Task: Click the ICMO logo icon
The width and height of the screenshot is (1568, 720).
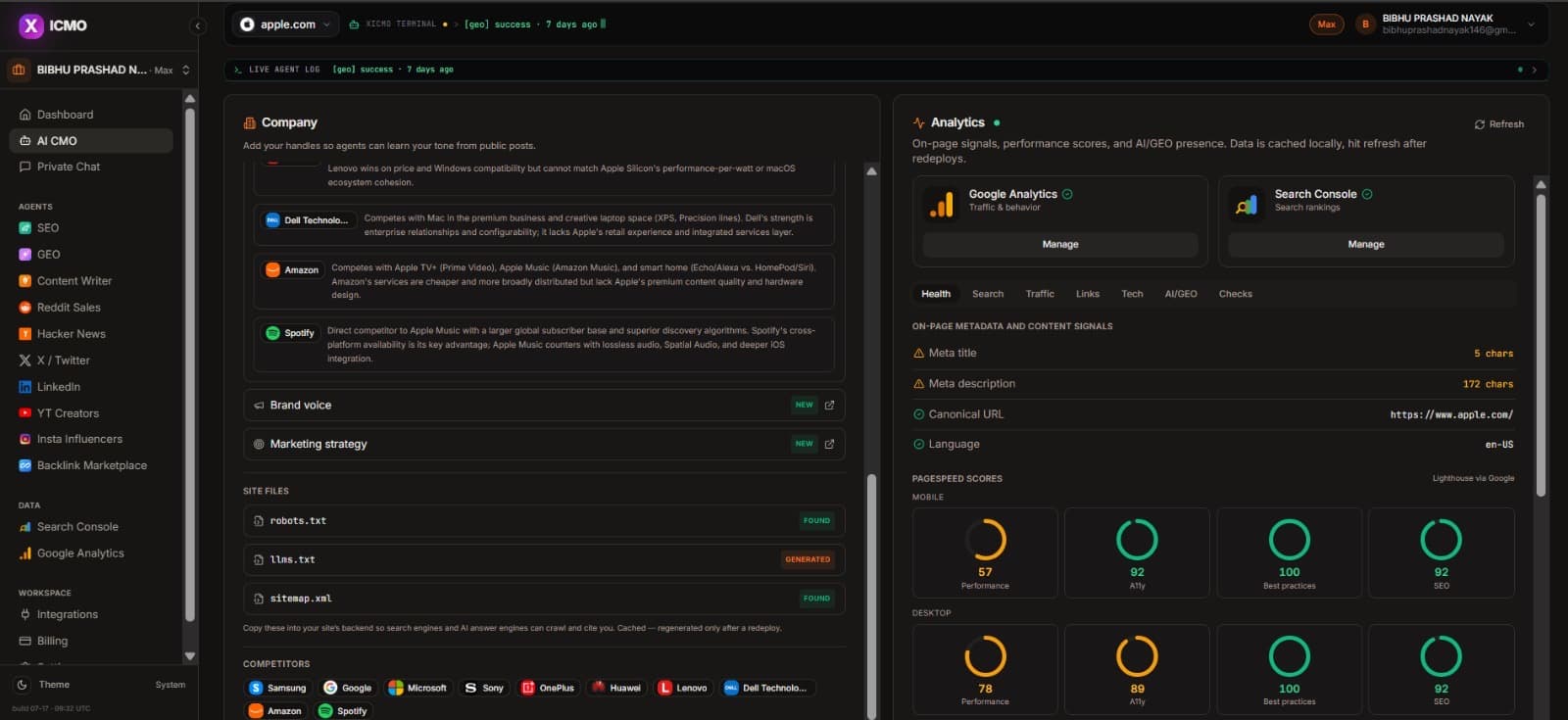Action: [x=31, y=25]
